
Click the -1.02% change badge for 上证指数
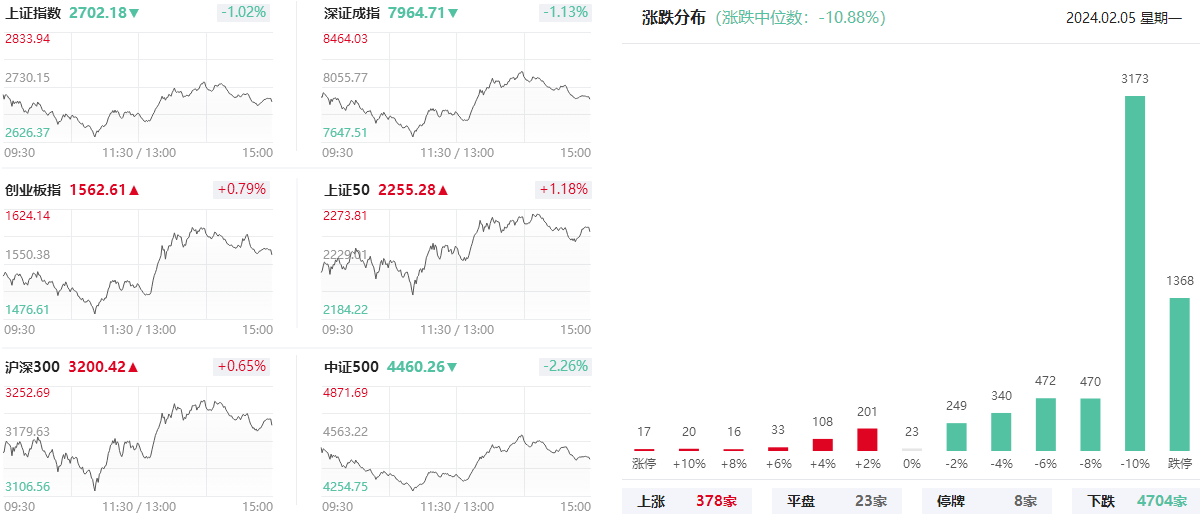pyautogui.click(x=243, y=13)
